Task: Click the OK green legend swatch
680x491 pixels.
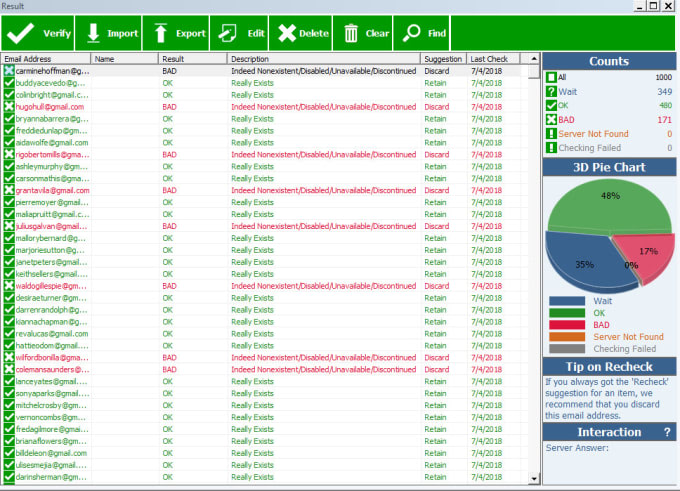Action: point(567,313)
